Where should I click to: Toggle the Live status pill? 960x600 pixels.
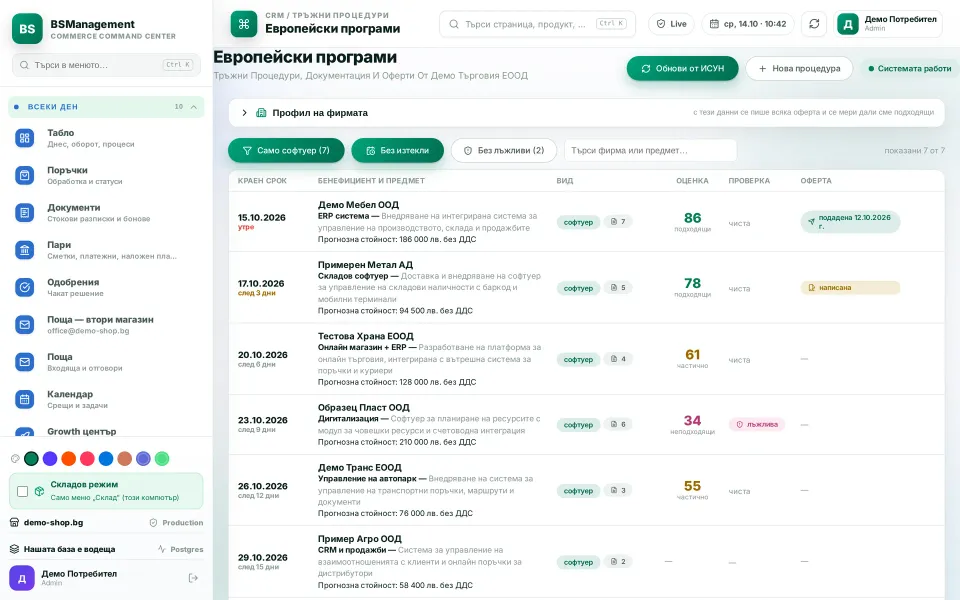tap(671, 24)
